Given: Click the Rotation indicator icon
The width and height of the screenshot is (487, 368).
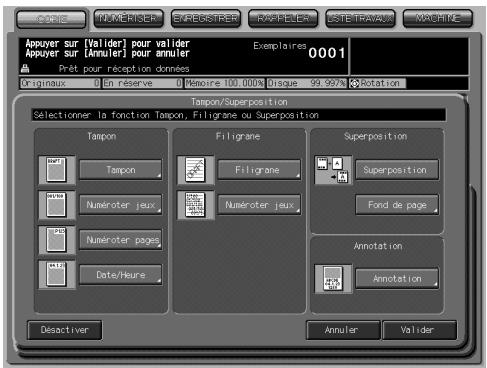Looking at the screenshot, I should [355, 83].
